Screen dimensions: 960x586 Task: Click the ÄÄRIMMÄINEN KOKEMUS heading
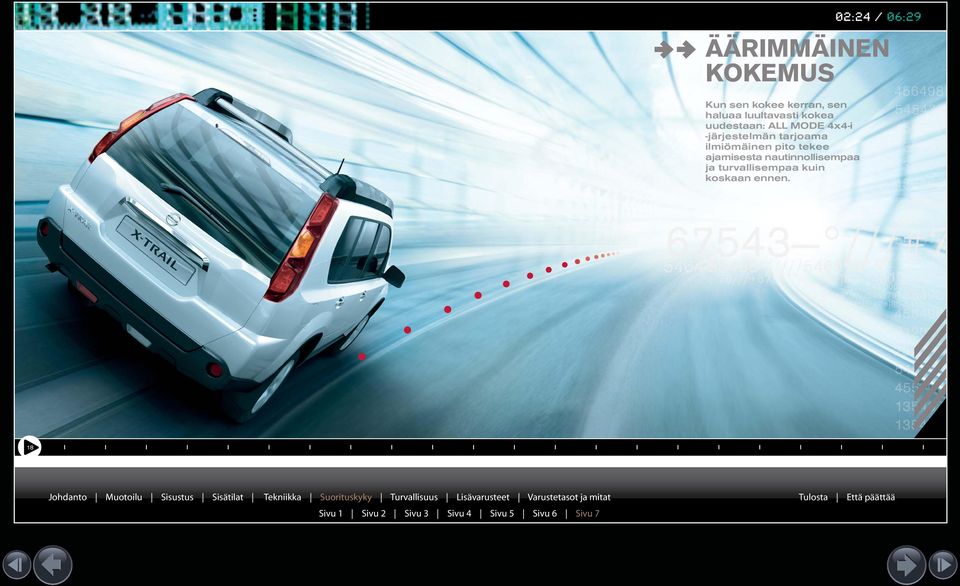tap(797, 60)
